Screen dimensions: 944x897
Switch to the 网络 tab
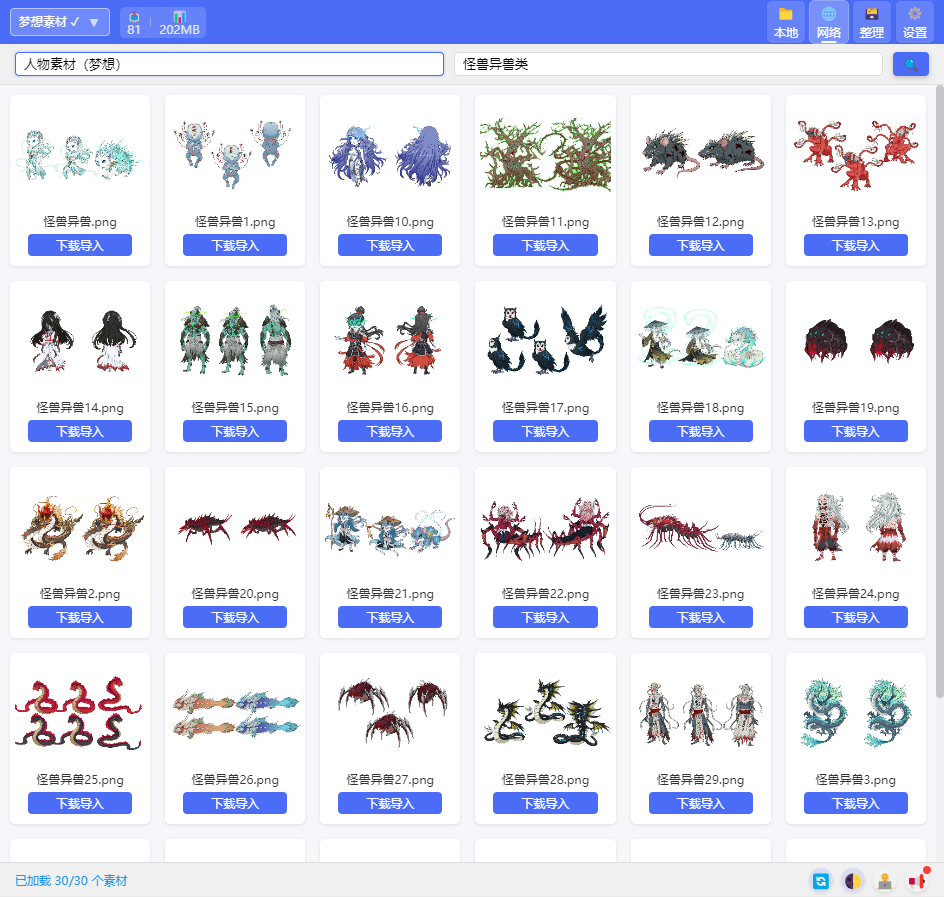(828, 22)
